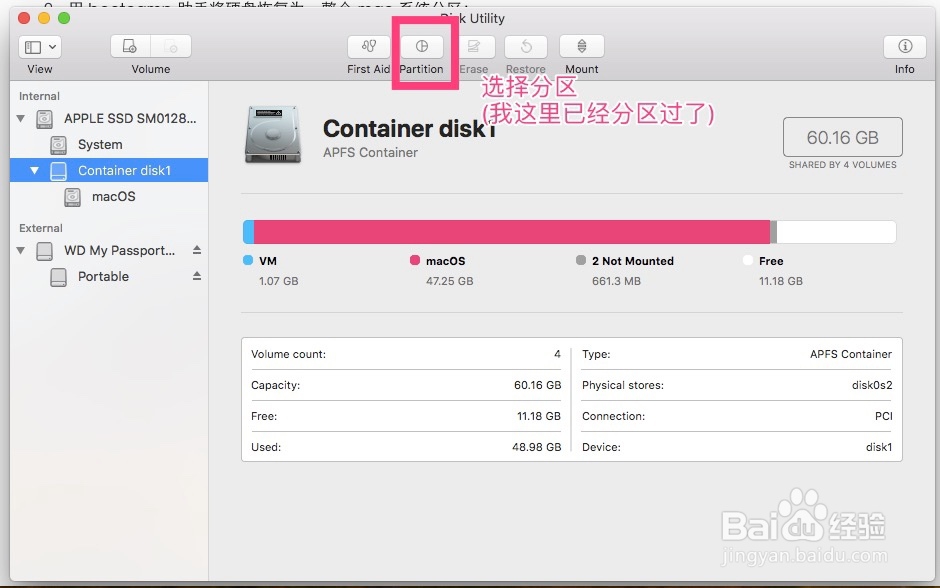The image size is (940, 588).
Task: Click the Portable volume drive icon
Action: click(58, 277)
